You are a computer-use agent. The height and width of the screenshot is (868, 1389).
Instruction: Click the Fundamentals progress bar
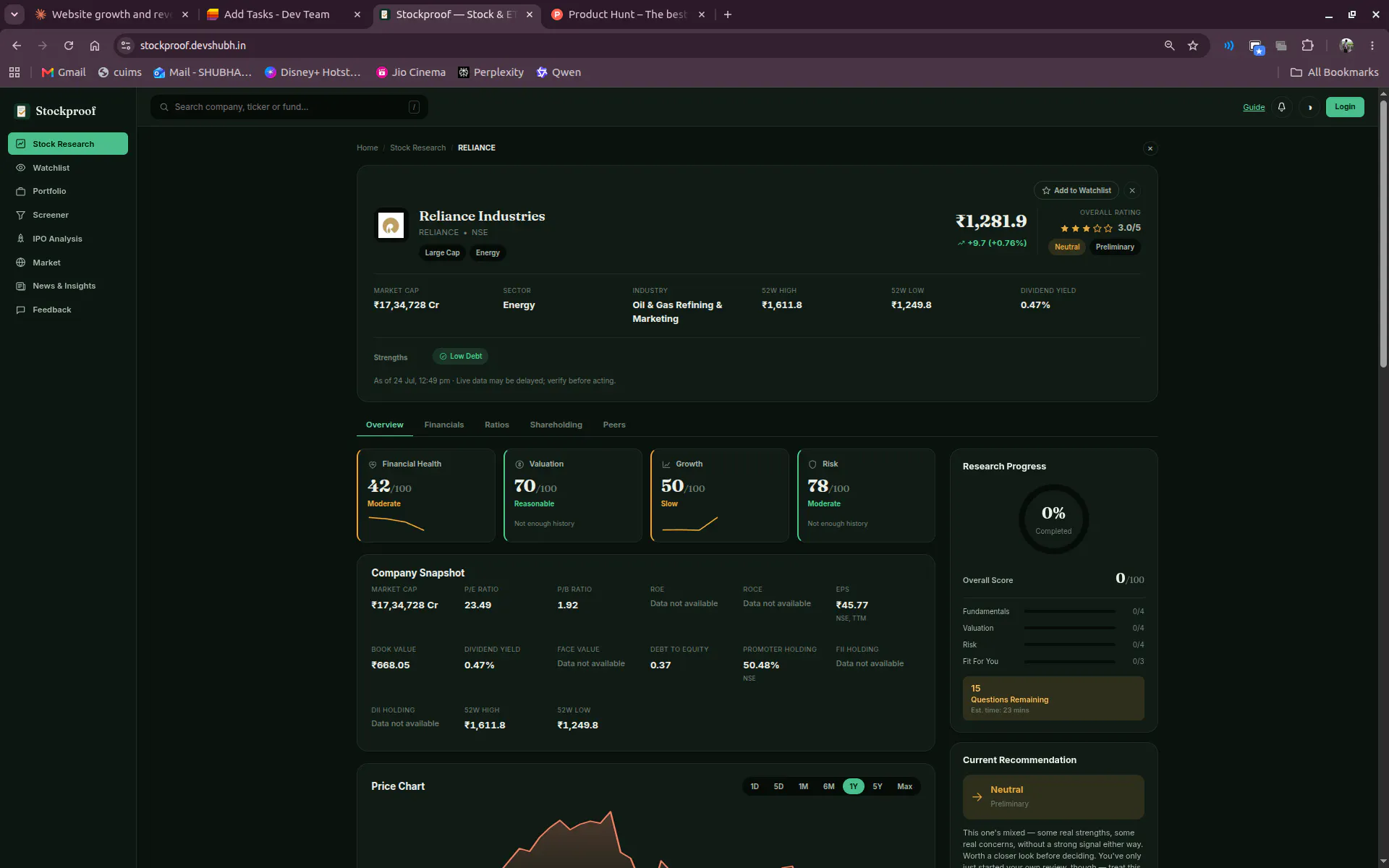point(1069,612)
